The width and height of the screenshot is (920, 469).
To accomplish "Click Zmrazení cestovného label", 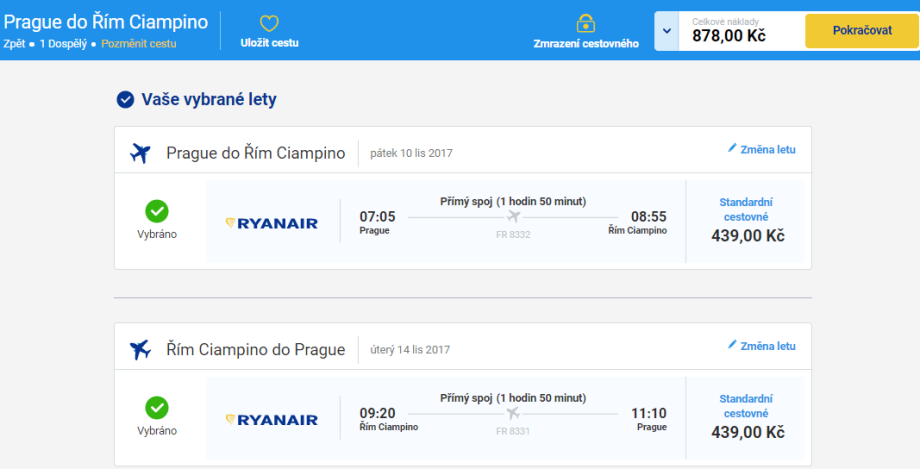I will pyautogui.click(x=586, y=44).
